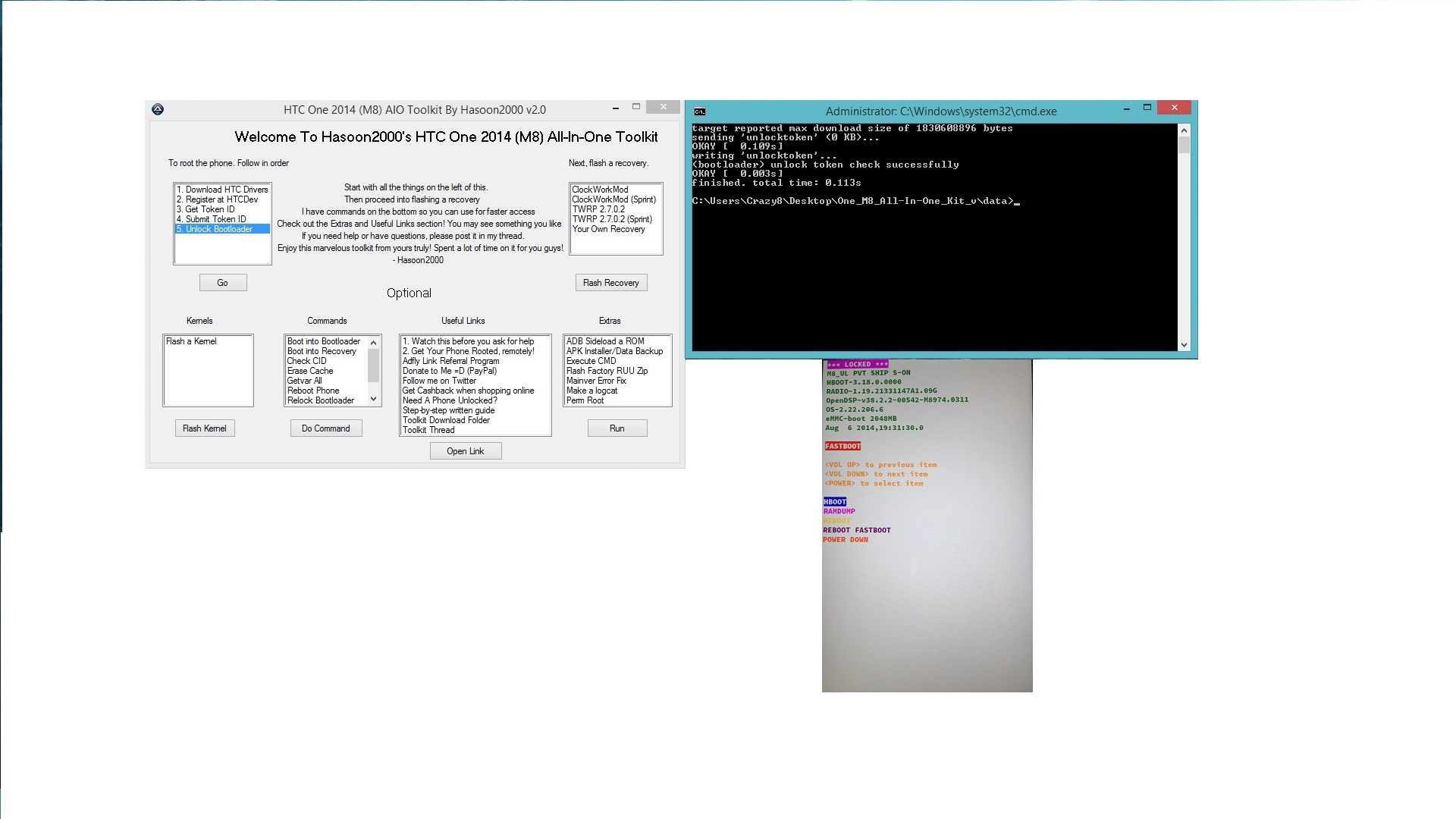
Task: Select '3. Get Token ID' step
Action: coord(222,209)
